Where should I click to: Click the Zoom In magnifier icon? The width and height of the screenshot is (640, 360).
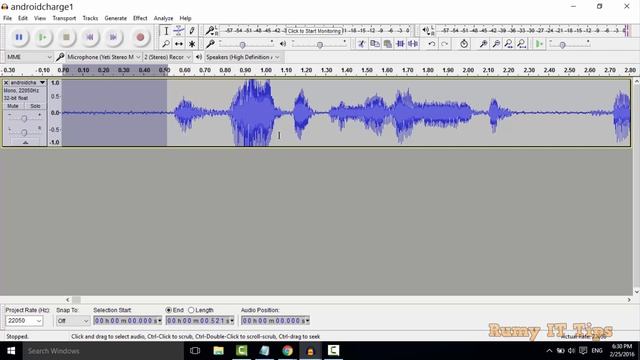(x=483, y=44)
